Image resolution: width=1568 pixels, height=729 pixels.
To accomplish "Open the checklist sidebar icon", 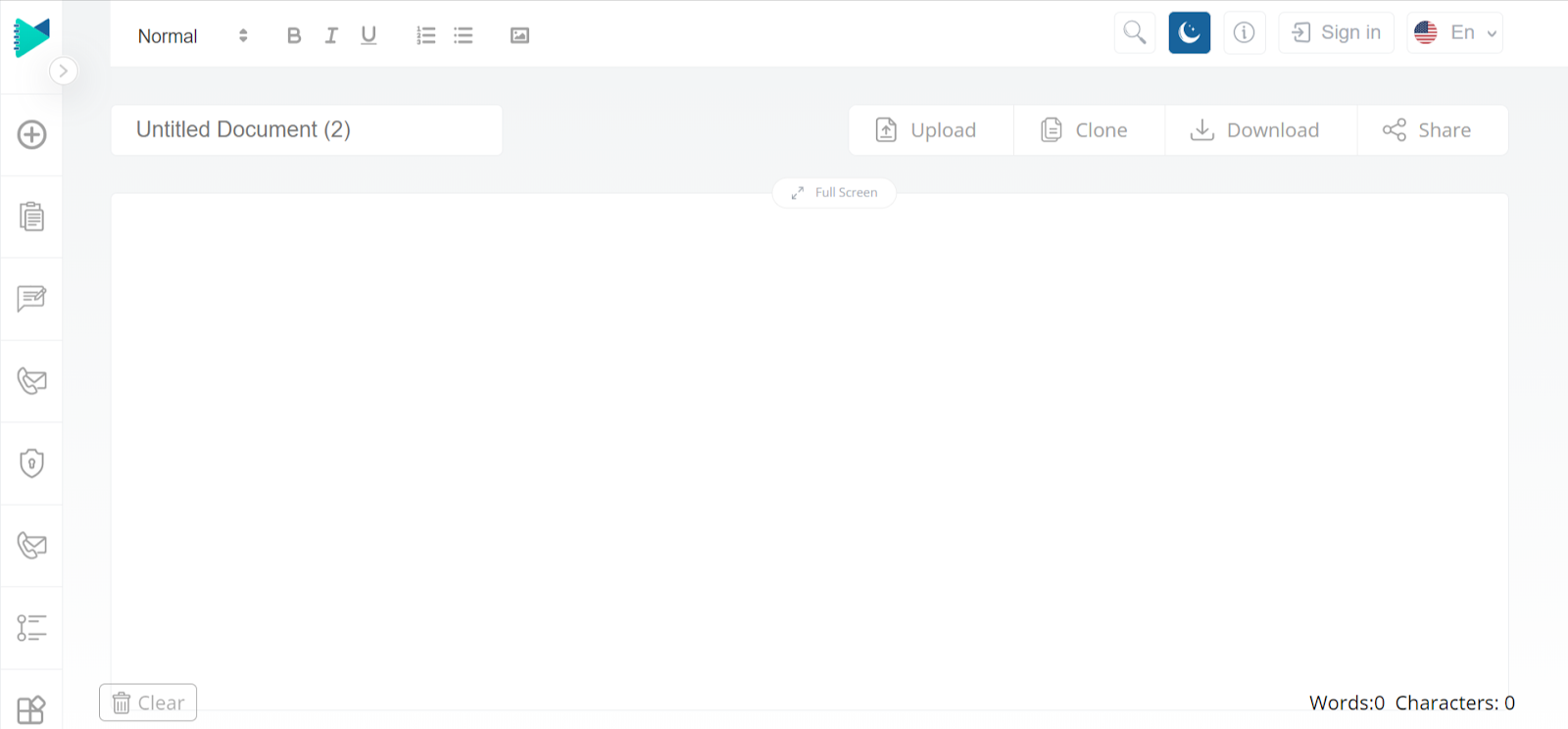I will pos(31,627).
